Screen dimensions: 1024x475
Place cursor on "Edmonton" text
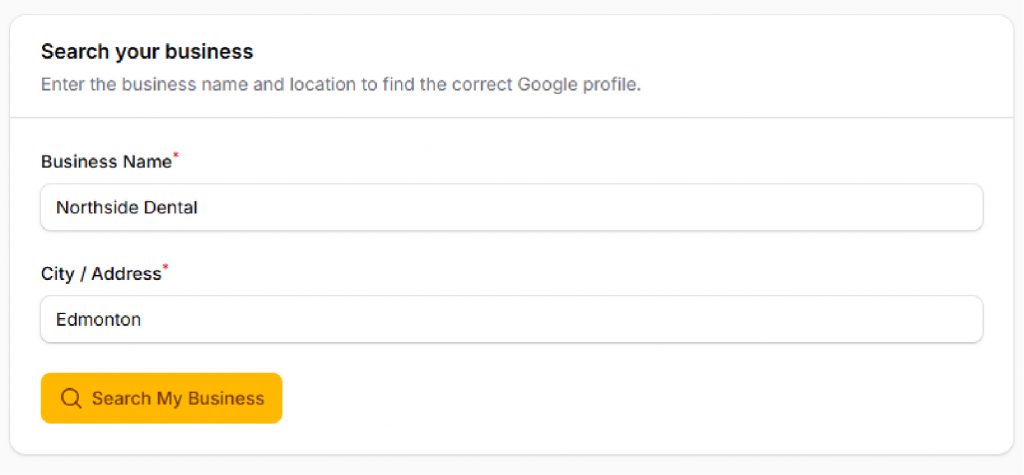[x=98, y=320]
